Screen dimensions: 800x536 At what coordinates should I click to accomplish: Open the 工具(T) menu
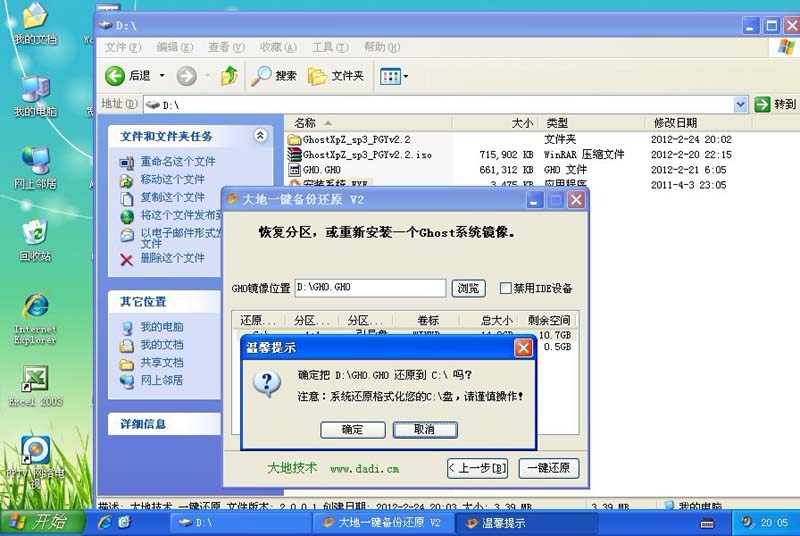point(330,47)
